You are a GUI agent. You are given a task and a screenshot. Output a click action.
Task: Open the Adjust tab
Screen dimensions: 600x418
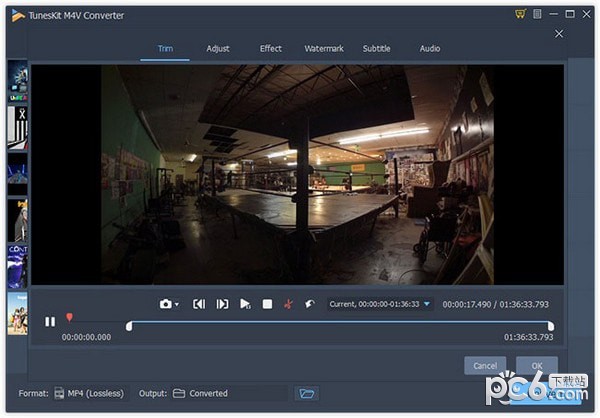coord(218,49)
